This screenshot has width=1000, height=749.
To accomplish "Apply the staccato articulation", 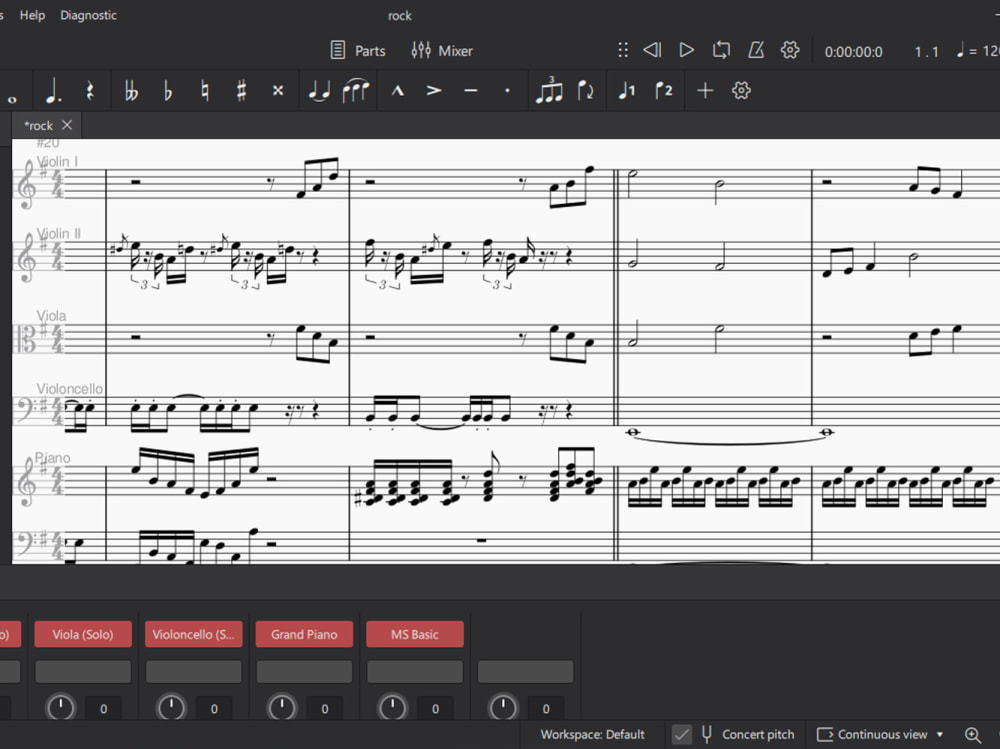I will tap(507, 91).
